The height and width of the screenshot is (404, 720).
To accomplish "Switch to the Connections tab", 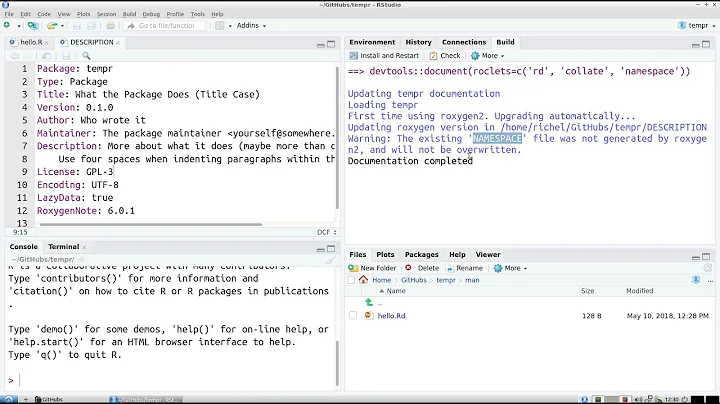I will click(x=464, y=42).
